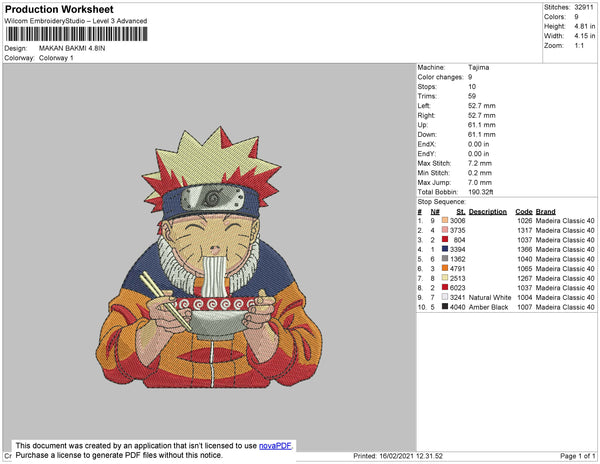Viewport: 600px width, 464px height.
Task: Click the 'Left:' measurement label
Action: point(424,106)
